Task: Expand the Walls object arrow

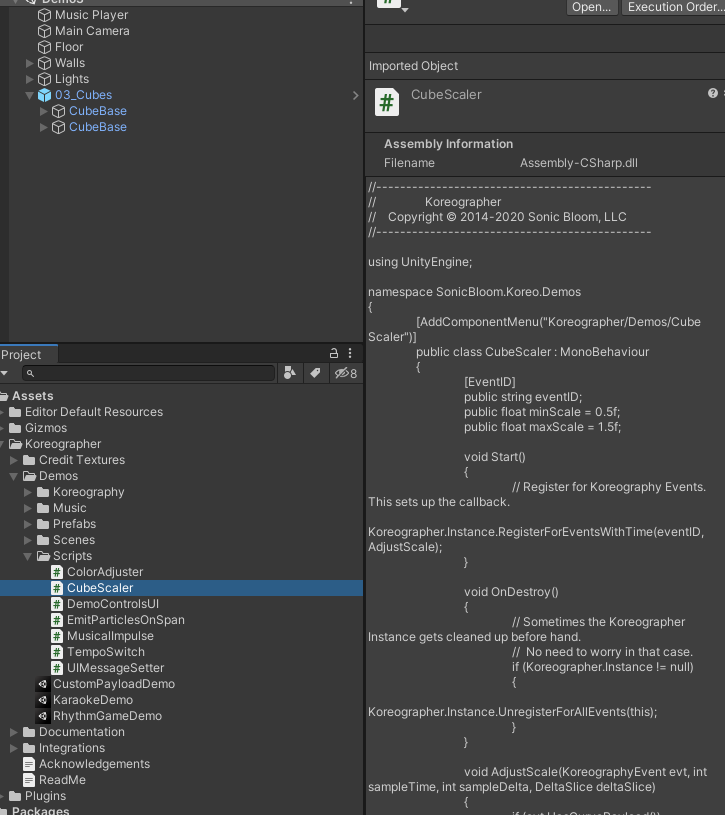Action: tap(30, 63)
